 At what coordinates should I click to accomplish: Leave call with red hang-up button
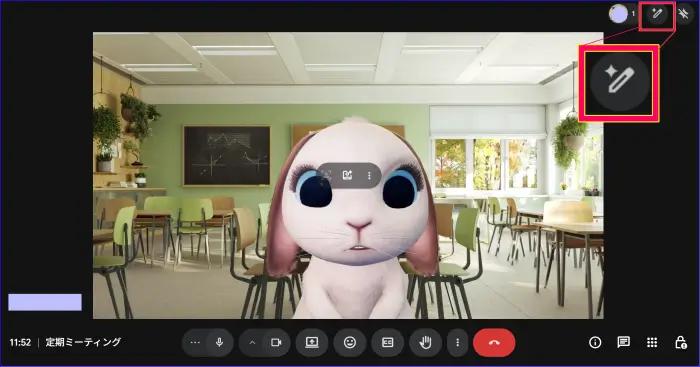pos(494,342)
